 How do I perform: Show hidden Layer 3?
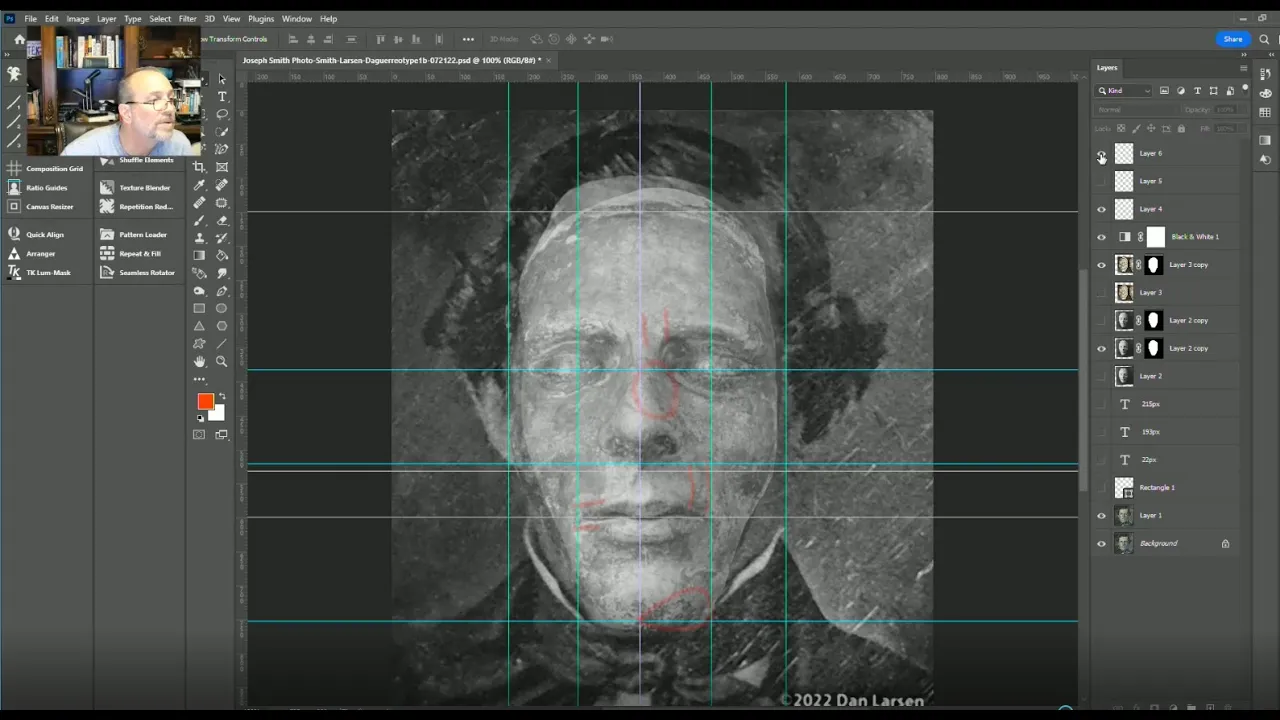(1101, 292)
